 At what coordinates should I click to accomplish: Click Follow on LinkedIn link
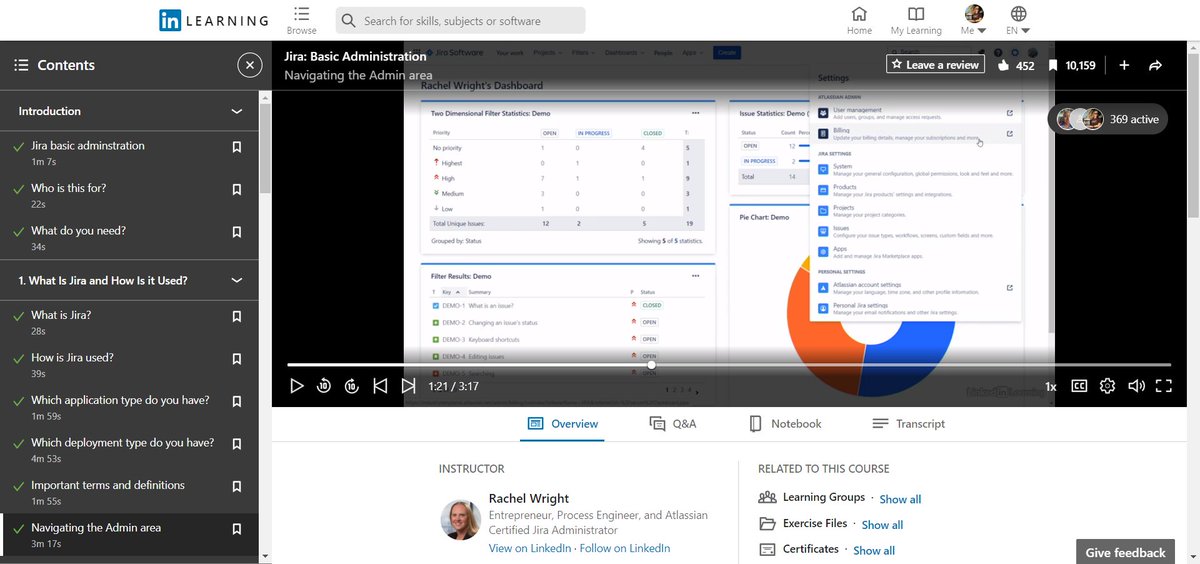tap(625, 548)
